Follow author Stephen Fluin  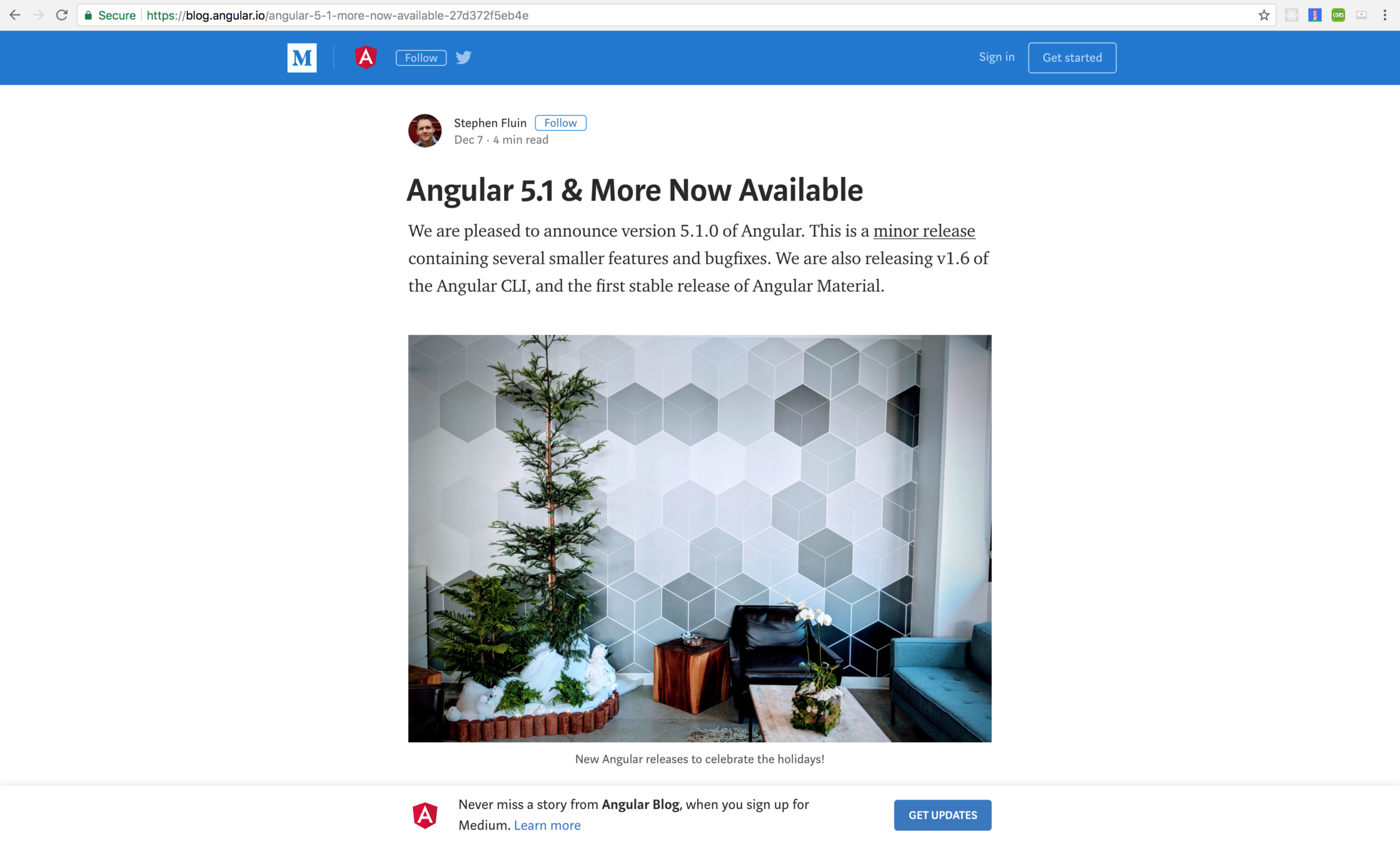[x=560, y=123]
